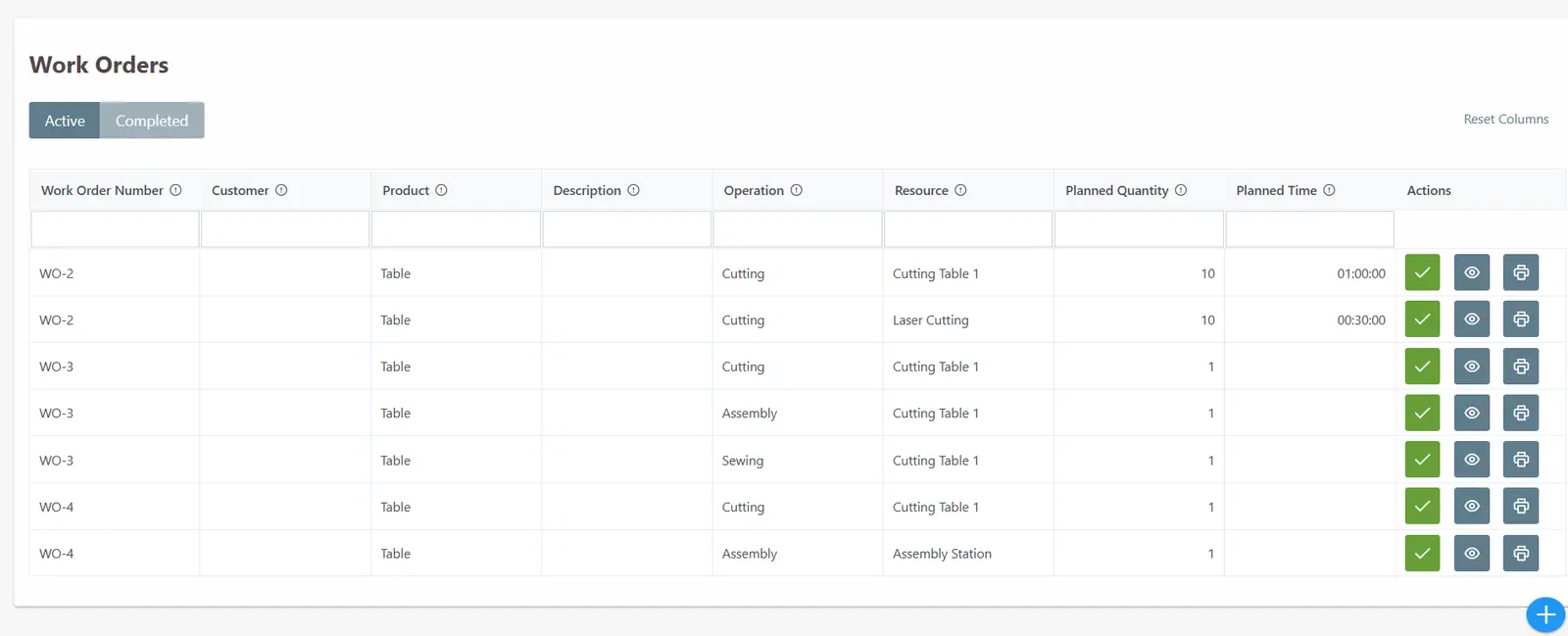Mark WO-4 Assembly Station row as complete

tap(1422, 554)
